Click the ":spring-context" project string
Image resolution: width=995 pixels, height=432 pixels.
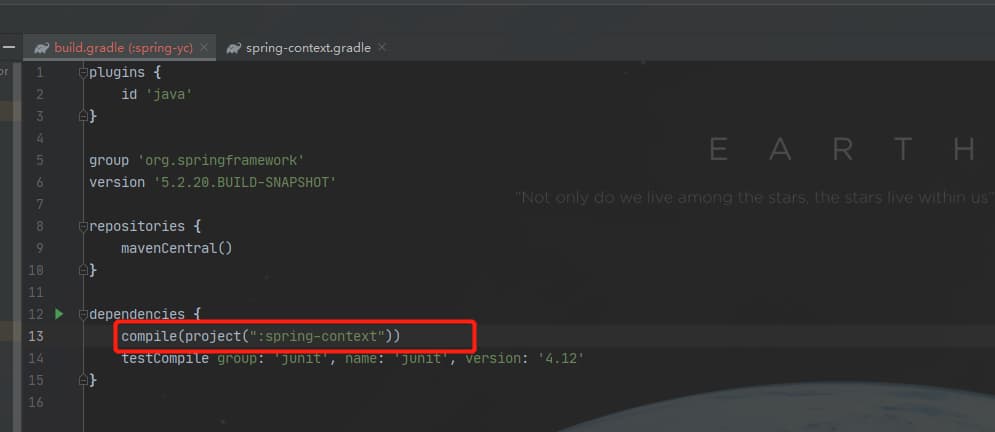point(317,336)
